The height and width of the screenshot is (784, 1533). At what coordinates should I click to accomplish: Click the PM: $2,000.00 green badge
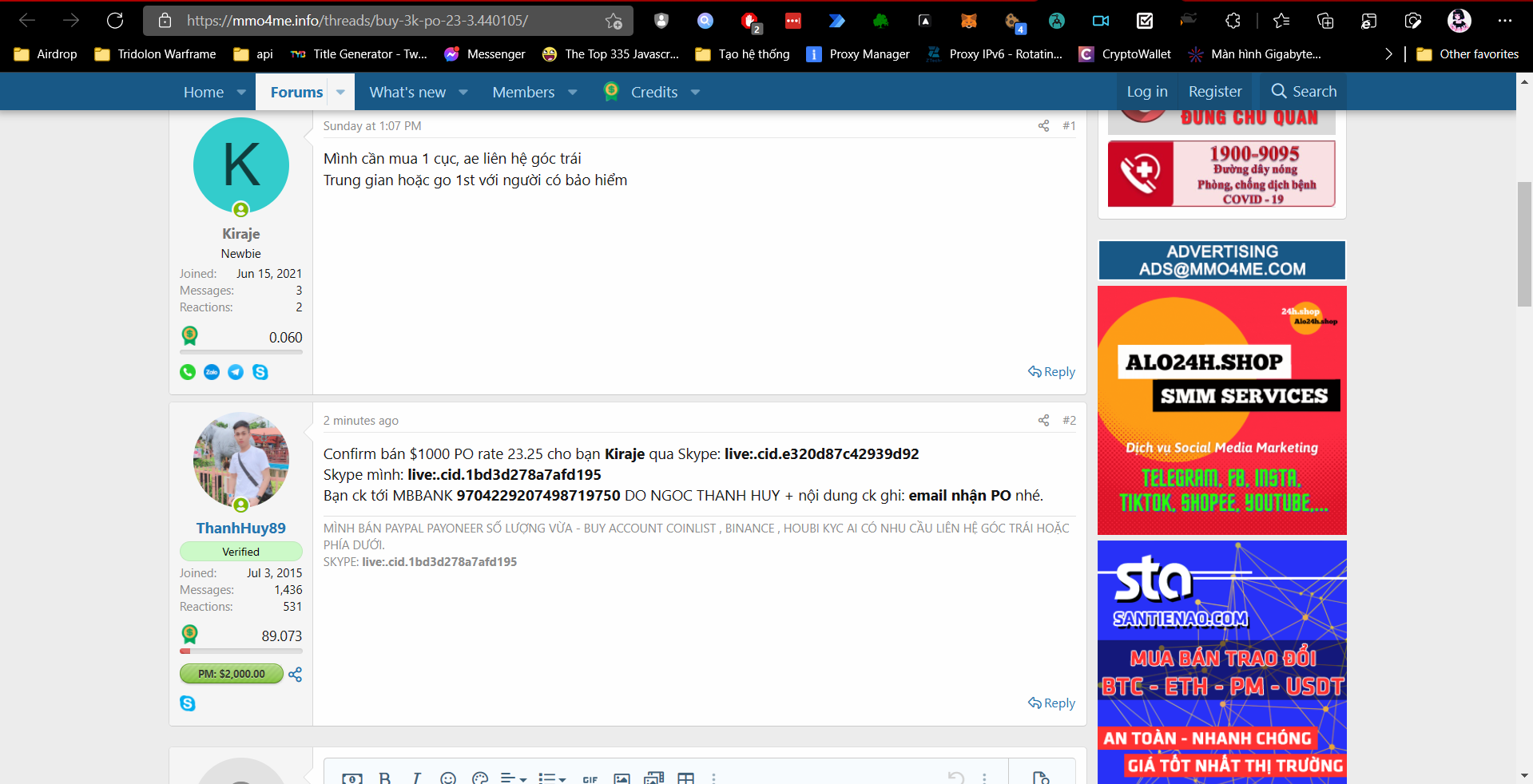[232, 674]
